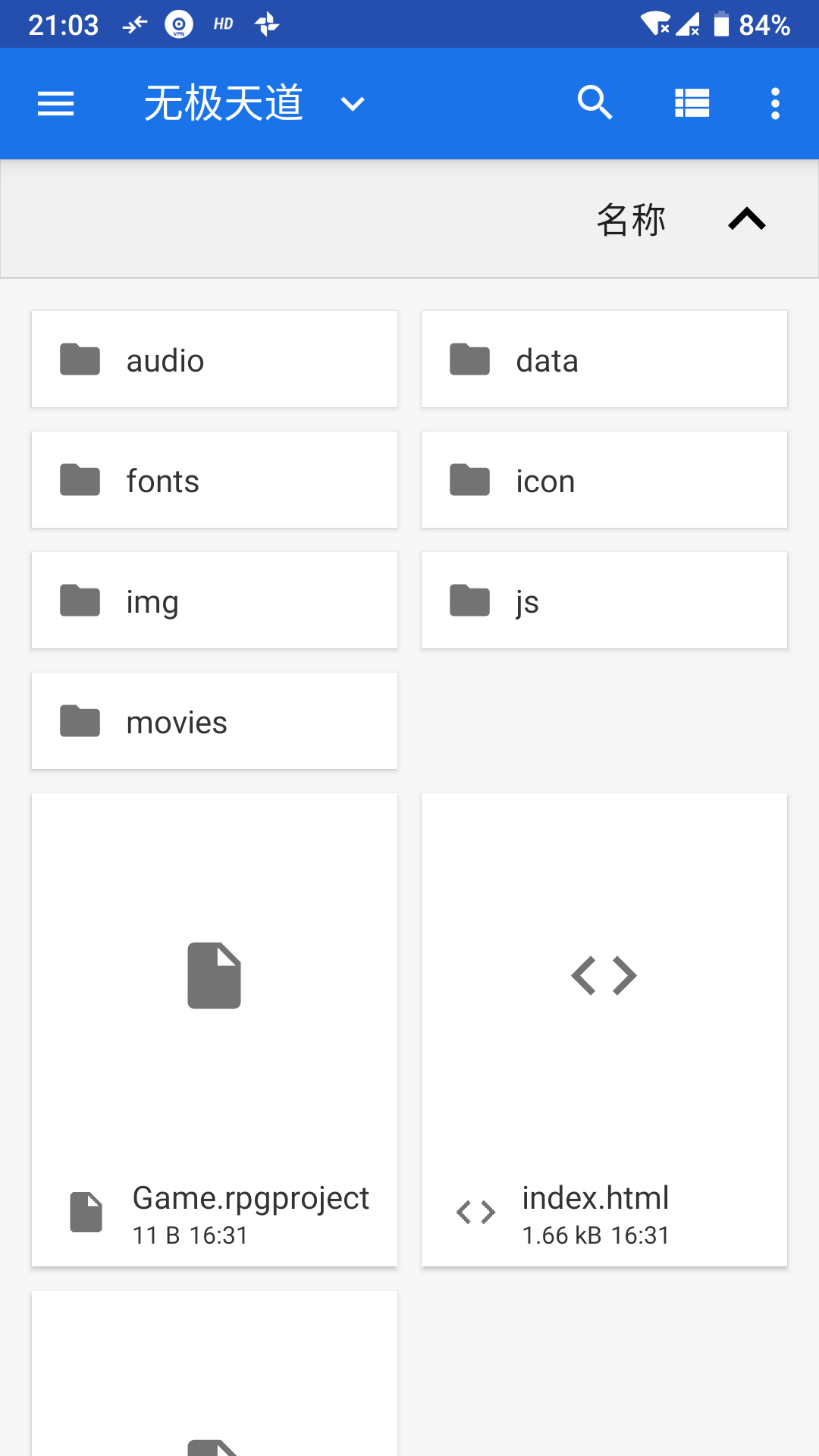Viewport: 819px width, 1456px height.
Task: Tap the code brackets icon beside index.html
Action: coord(475,1212)
